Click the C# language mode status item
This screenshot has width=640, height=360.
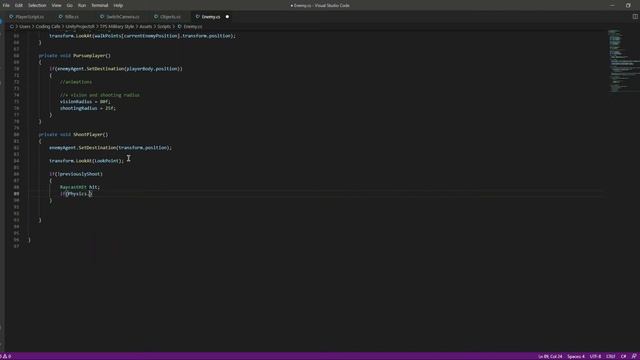[x=623, y=356]
